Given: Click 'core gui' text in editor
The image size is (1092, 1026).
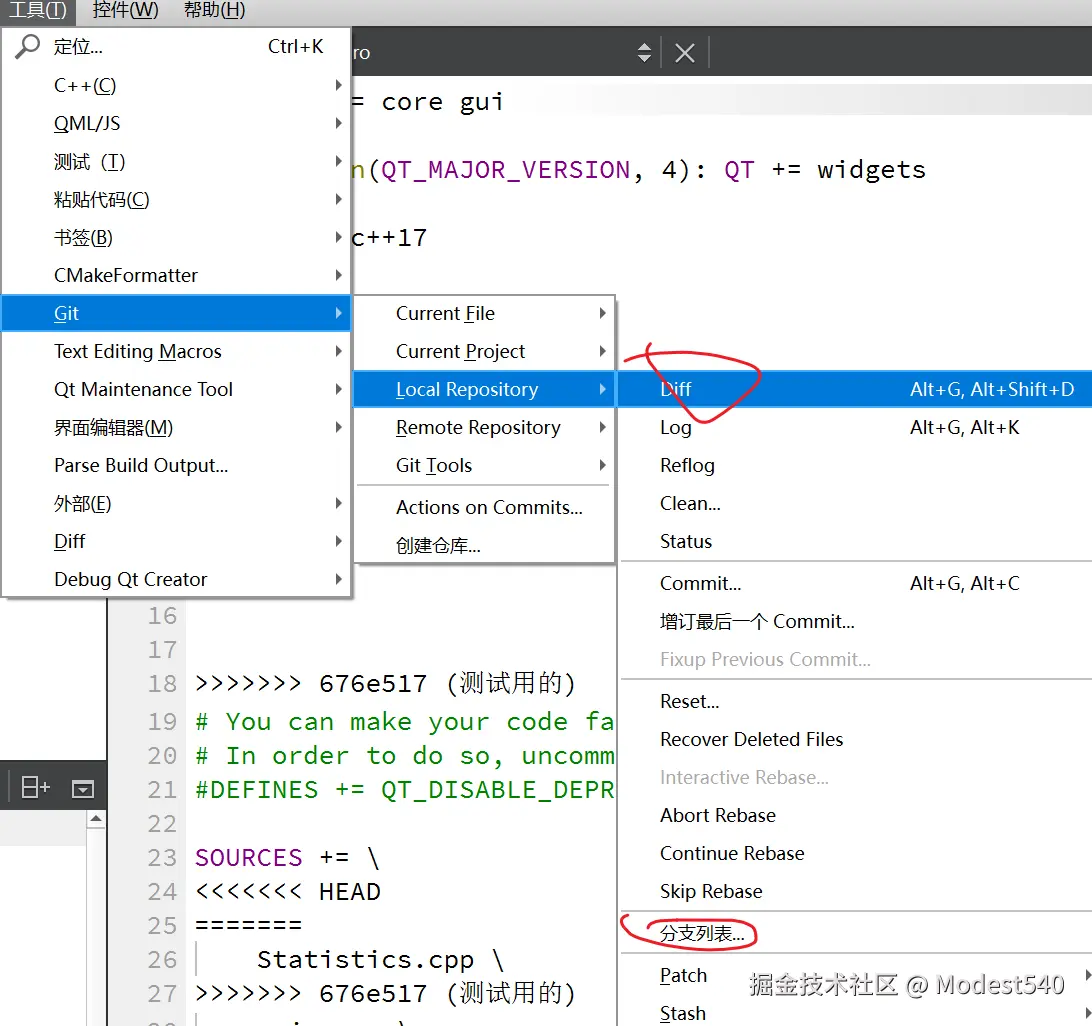Looking at the screenshot, I should coord(442,103).
